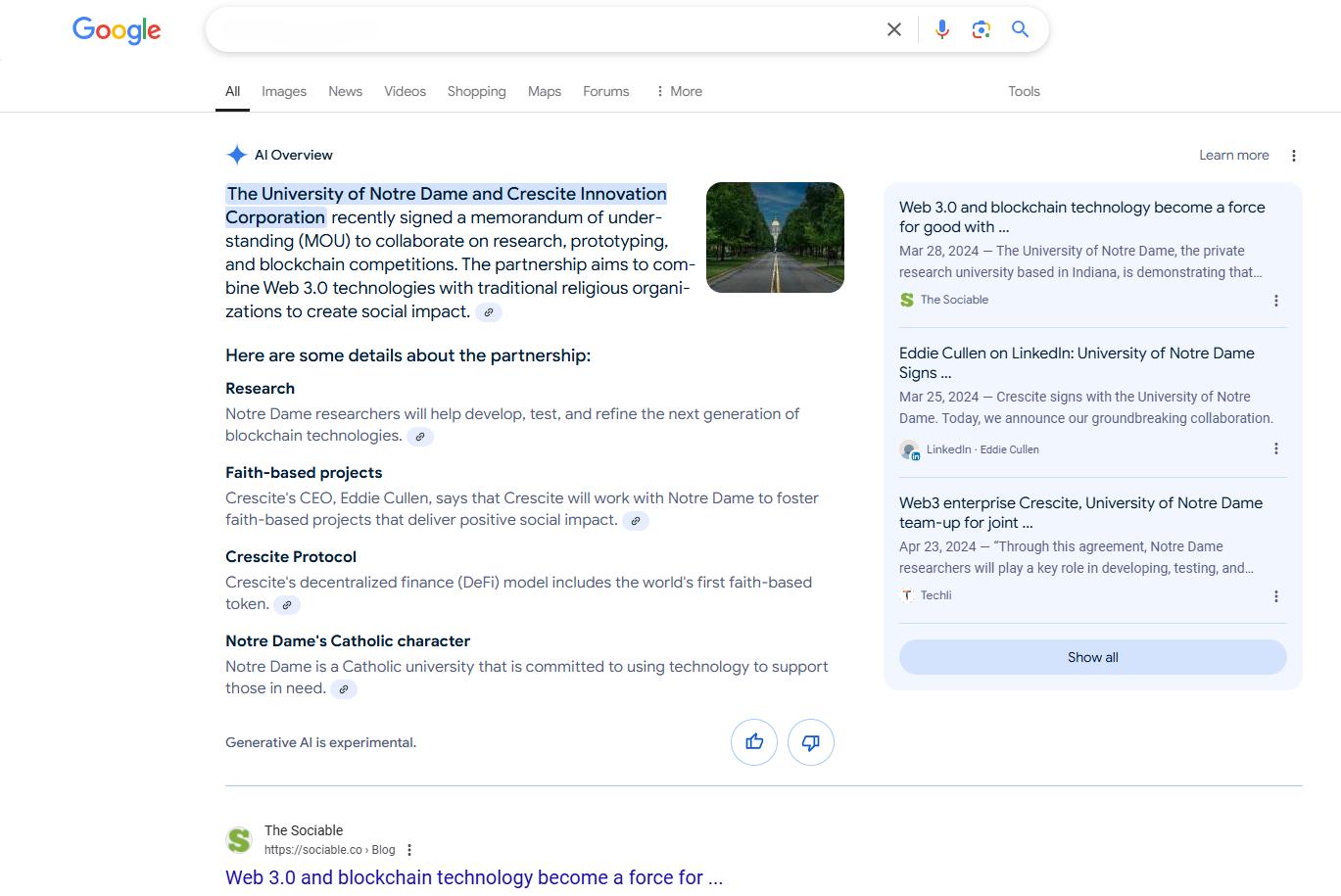Select the All results tab
1341x896 pixels.
(x=232, y=91)
